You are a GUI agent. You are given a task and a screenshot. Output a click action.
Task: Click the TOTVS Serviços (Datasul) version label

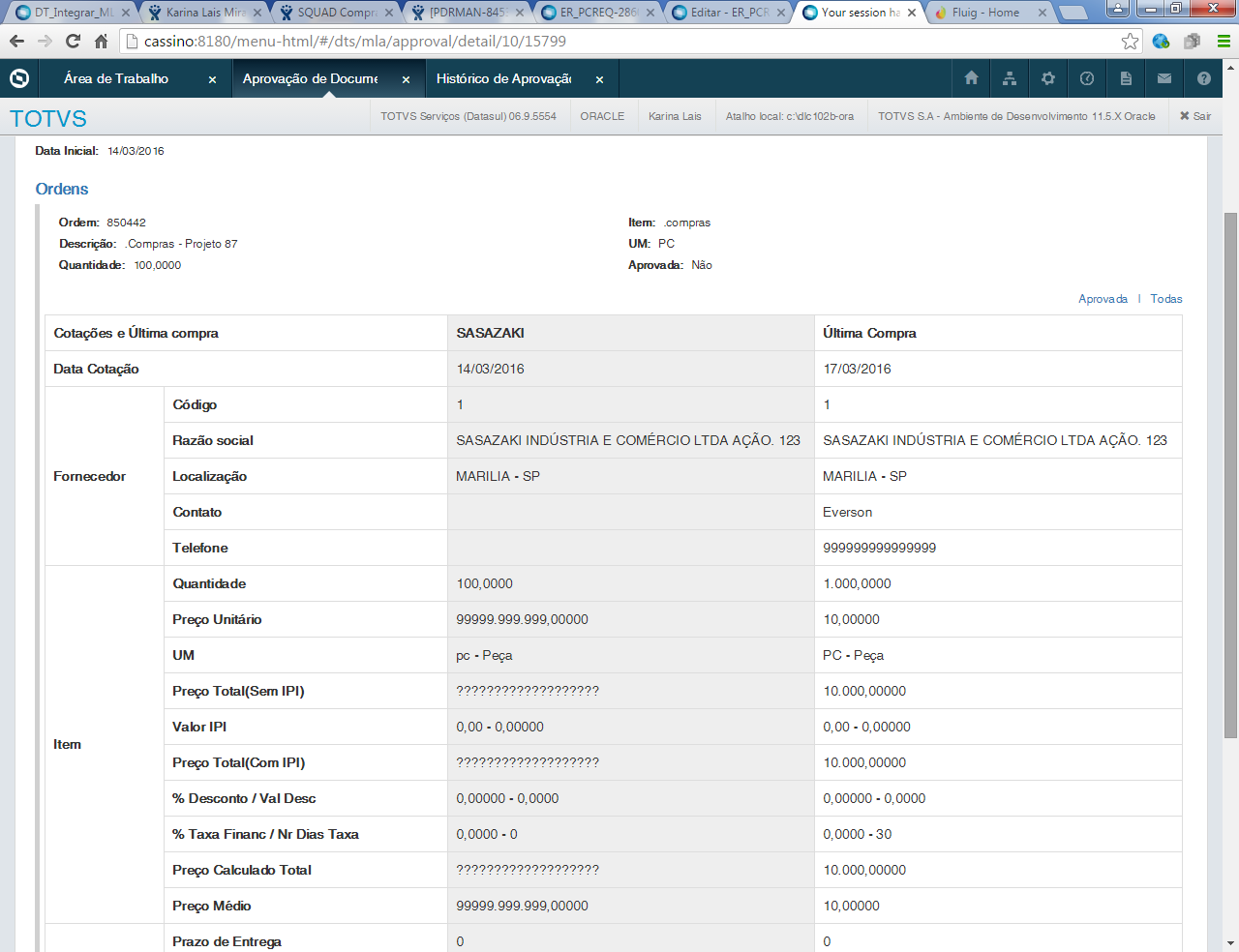[x=468, y=116]
